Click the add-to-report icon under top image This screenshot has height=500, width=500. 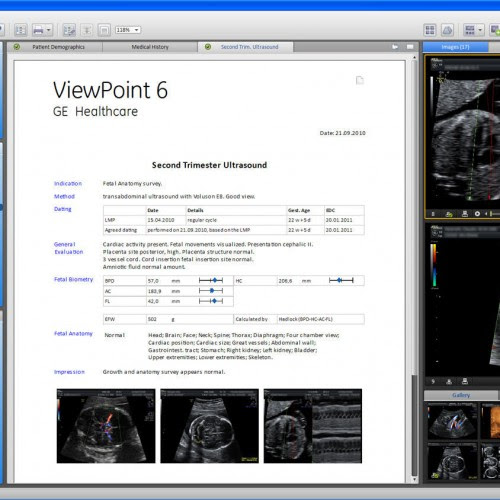[x=449, y=214]
